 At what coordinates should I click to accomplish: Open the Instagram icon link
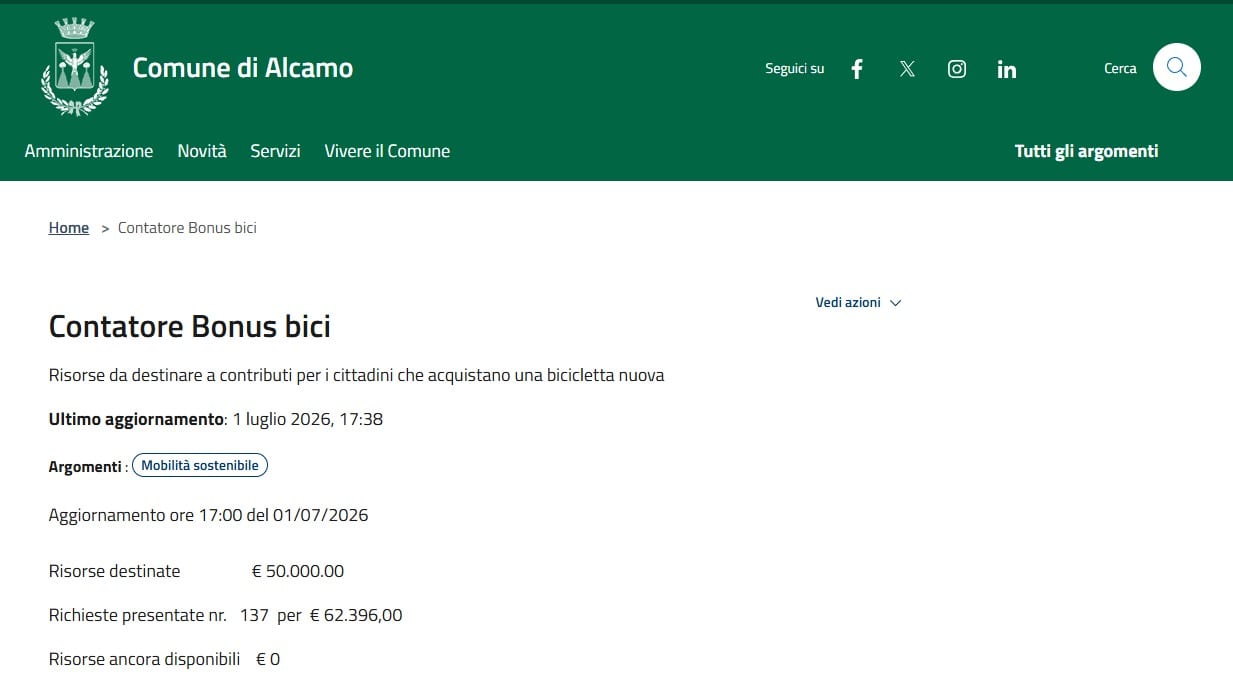957,69
